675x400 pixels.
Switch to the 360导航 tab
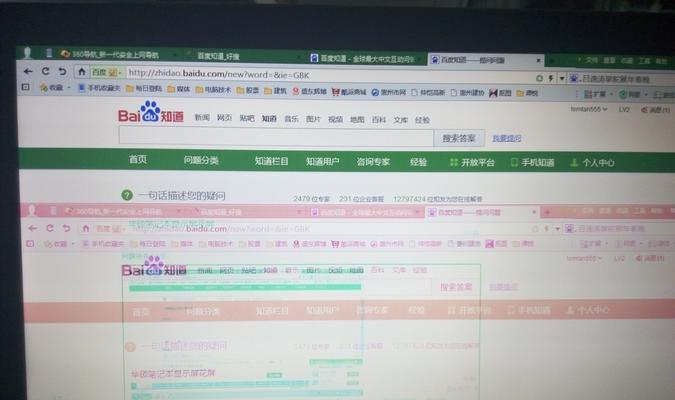point(116,54)
